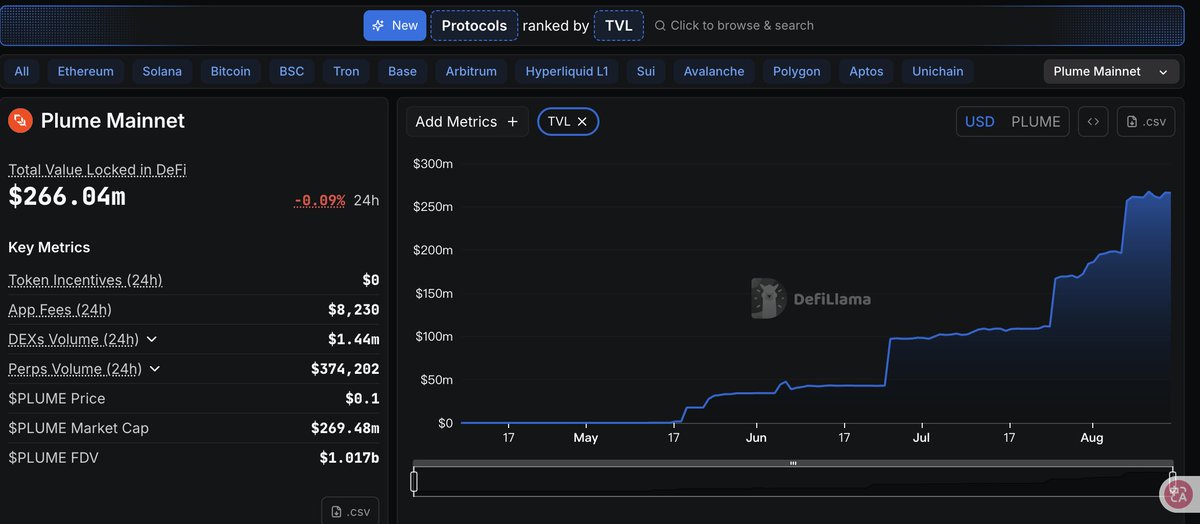
Task: Open the Protocols selector
Action: tap(474, 25)
